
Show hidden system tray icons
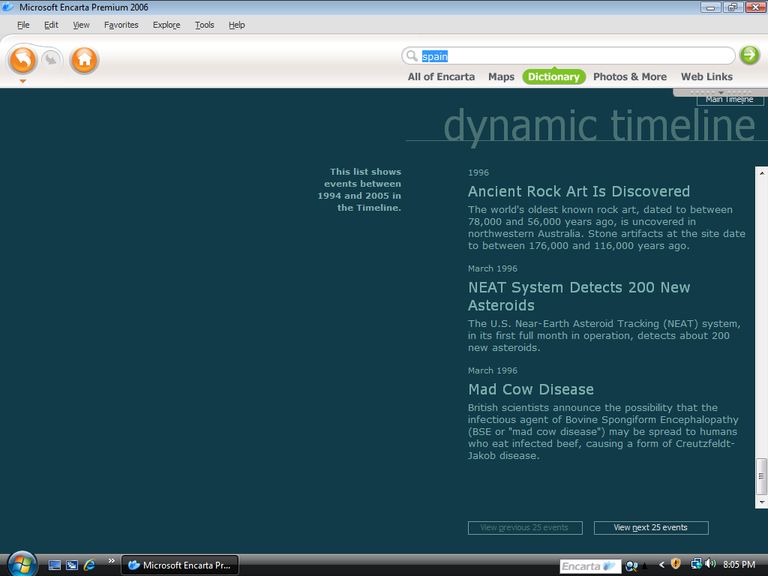pos(661,565)
